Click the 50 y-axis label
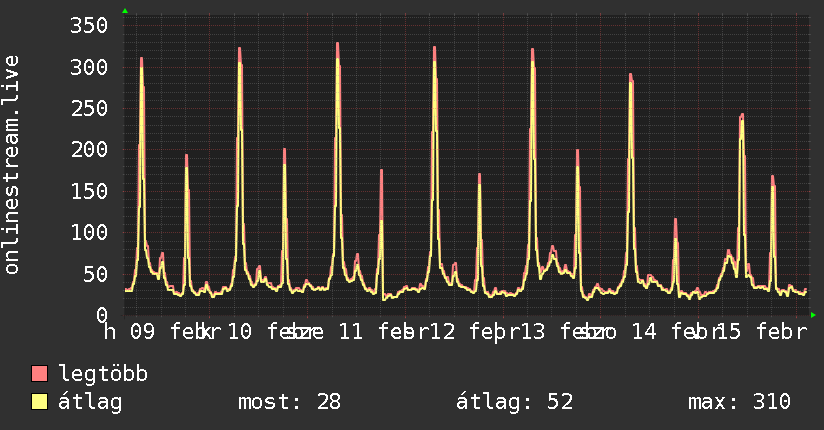824x430 pixels. [x=96, y=274]
